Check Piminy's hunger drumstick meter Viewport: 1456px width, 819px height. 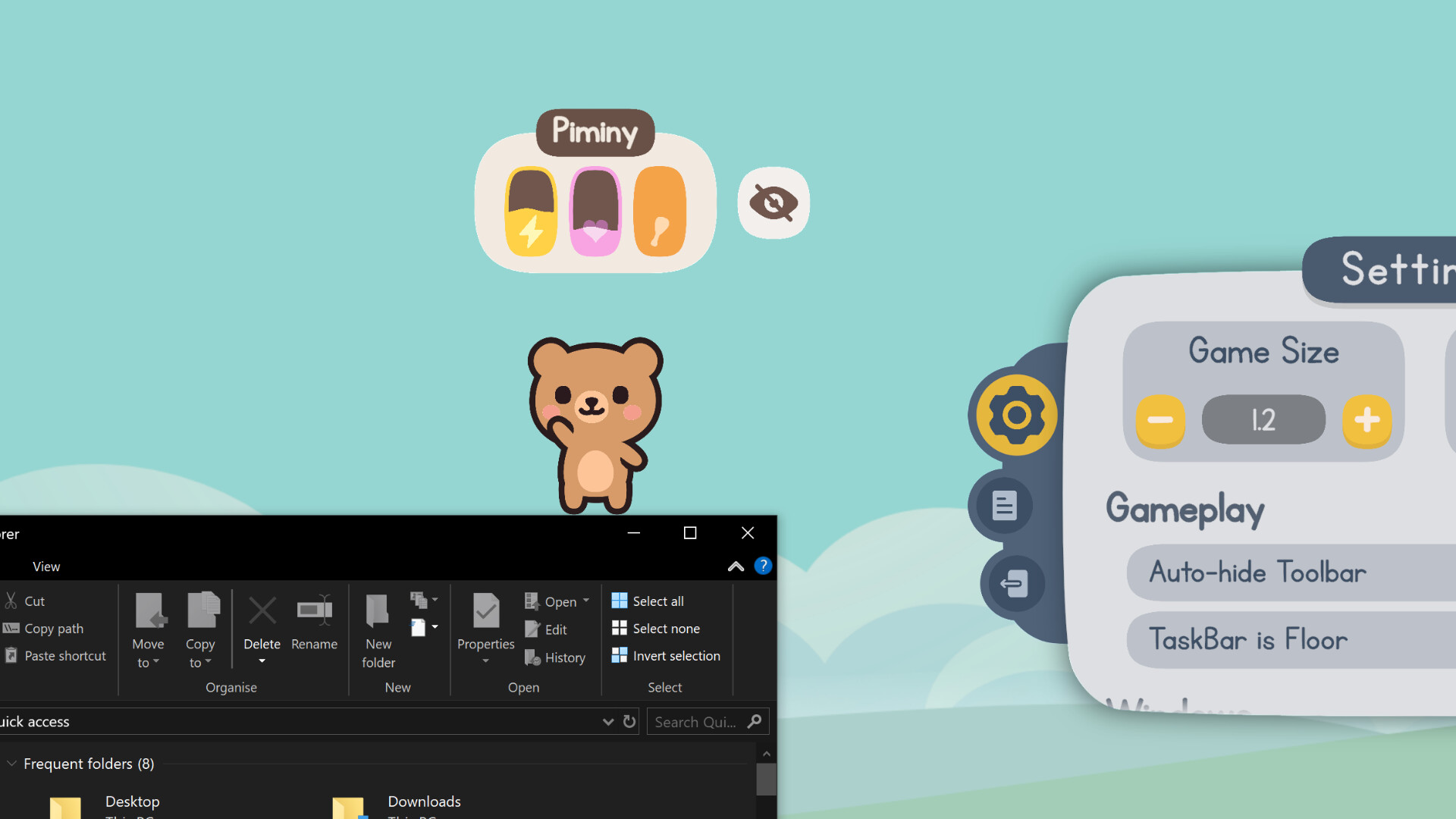(661, 210)
